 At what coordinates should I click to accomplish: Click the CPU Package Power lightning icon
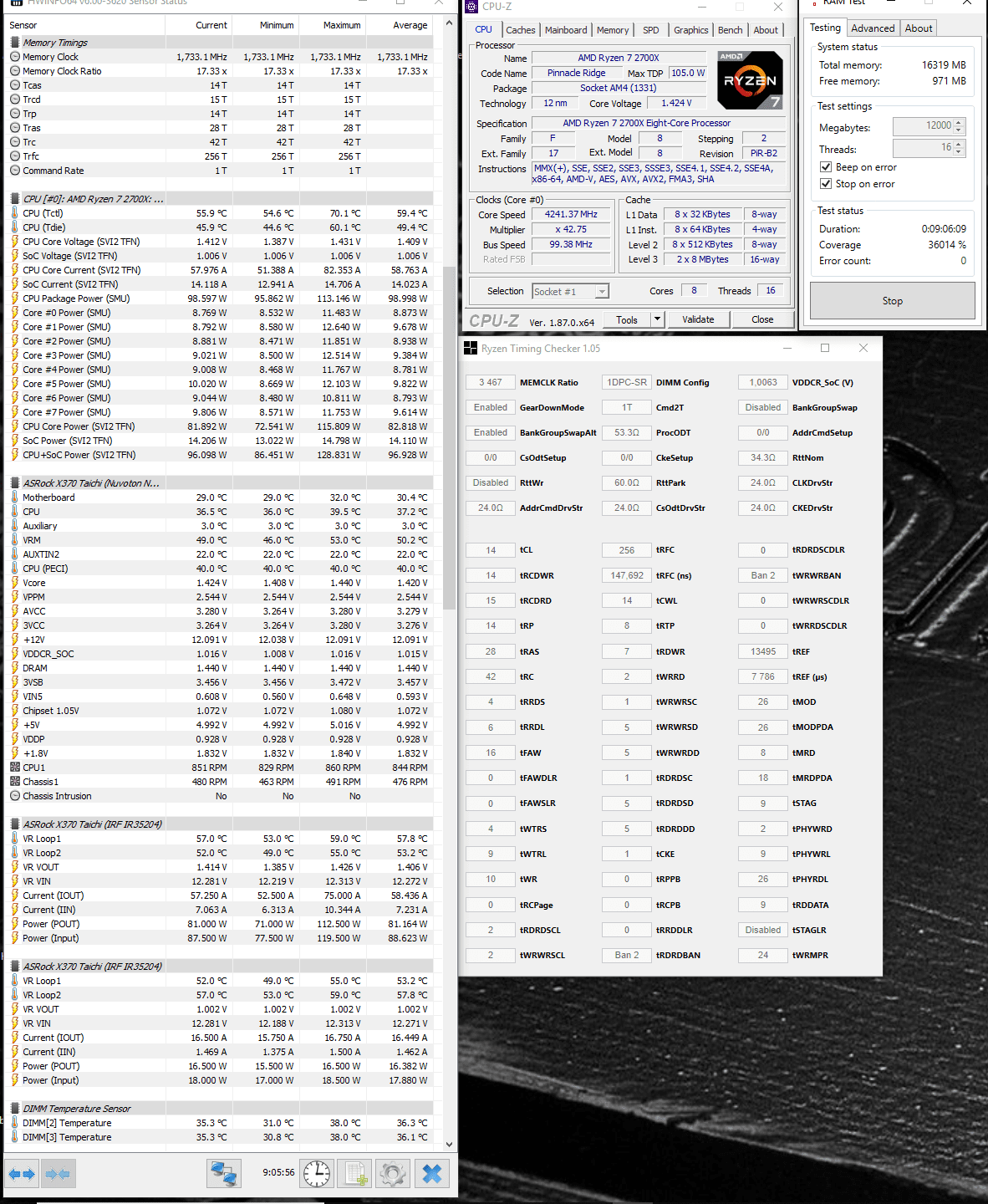coord(15,298)
